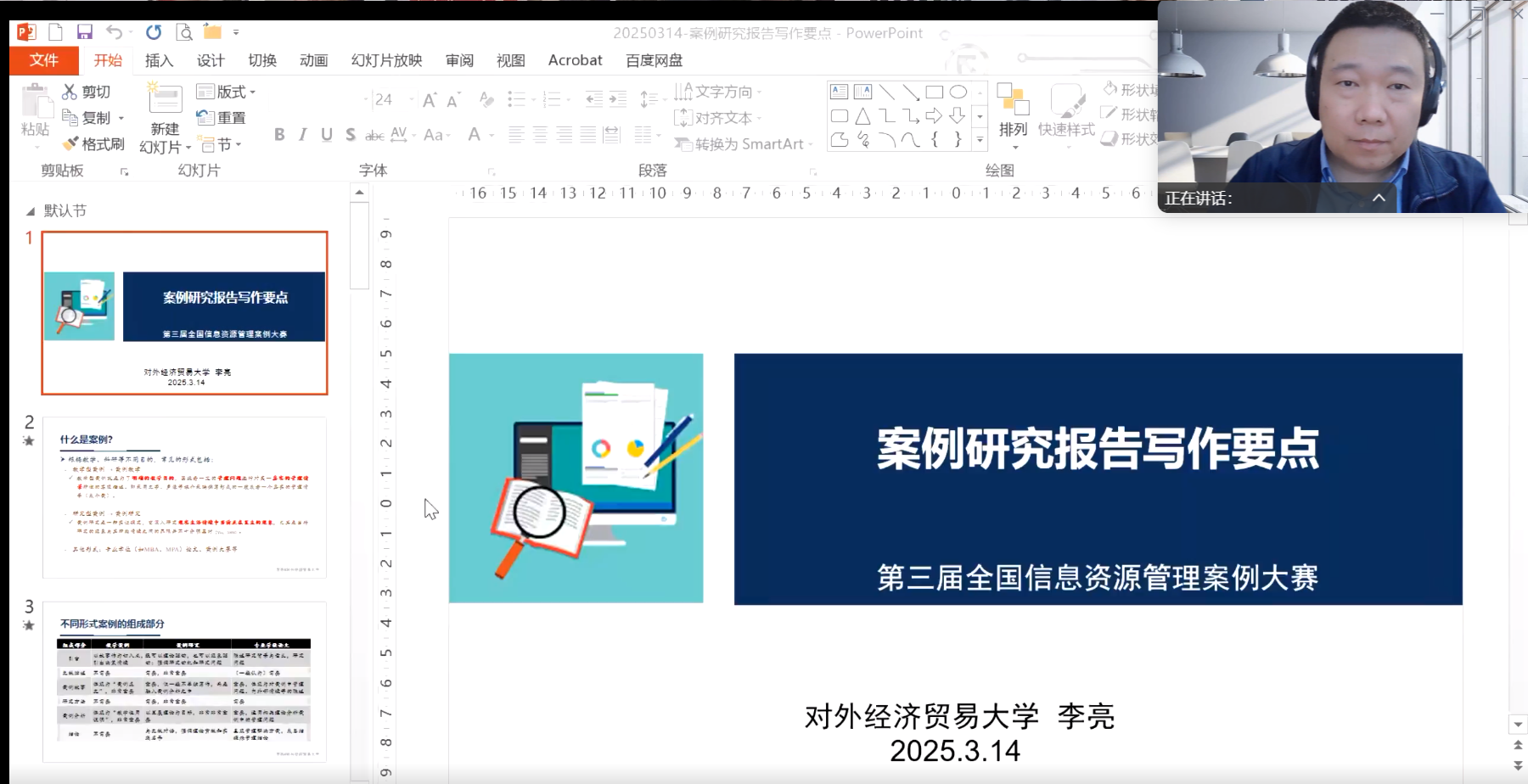Viewport: 1528px width, 784px height.
Task: Collapse the 默认节 section in slide panel
Action: coord(31,211)
